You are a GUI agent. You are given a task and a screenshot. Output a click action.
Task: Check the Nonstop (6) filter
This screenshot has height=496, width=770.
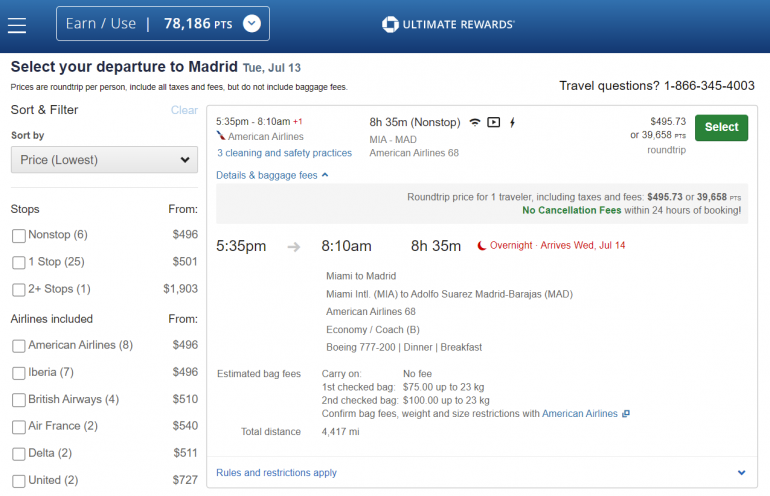click(x=19, y=235)
